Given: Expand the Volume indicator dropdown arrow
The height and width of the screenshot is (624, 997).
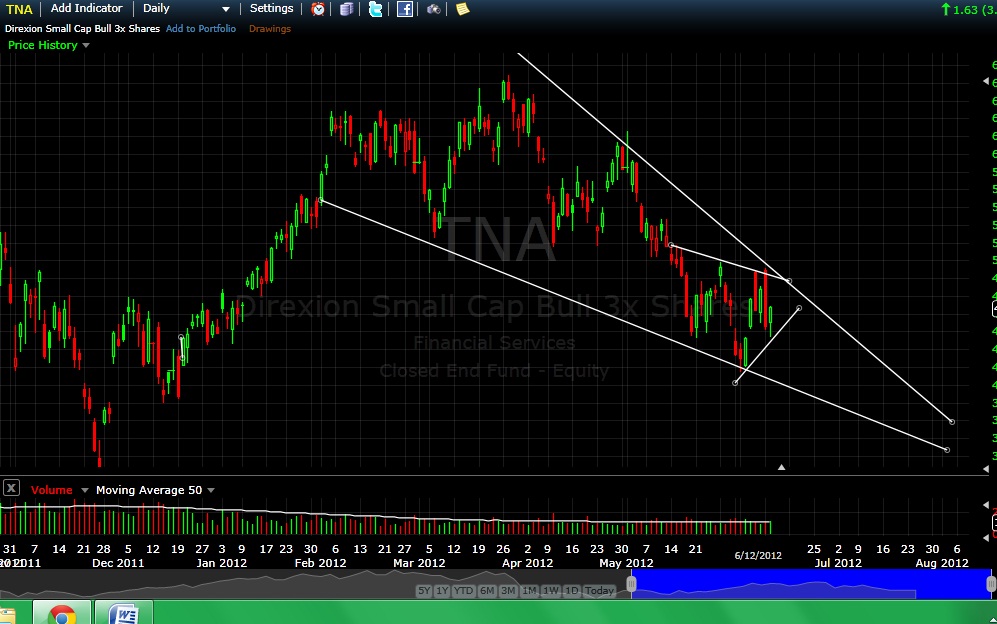Looking at the screenshot, I should coord(85,490).
